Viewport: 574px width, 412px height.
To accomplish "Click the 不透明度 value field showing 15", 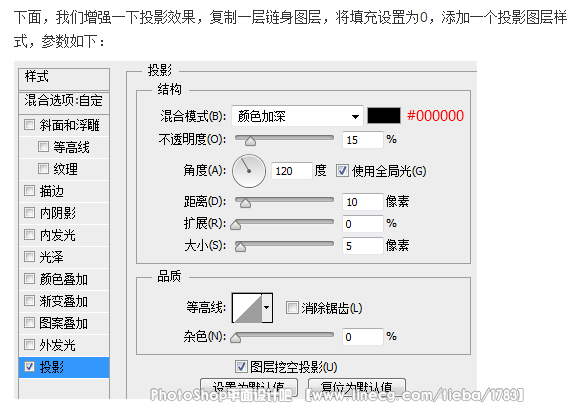I will point(363,140).
